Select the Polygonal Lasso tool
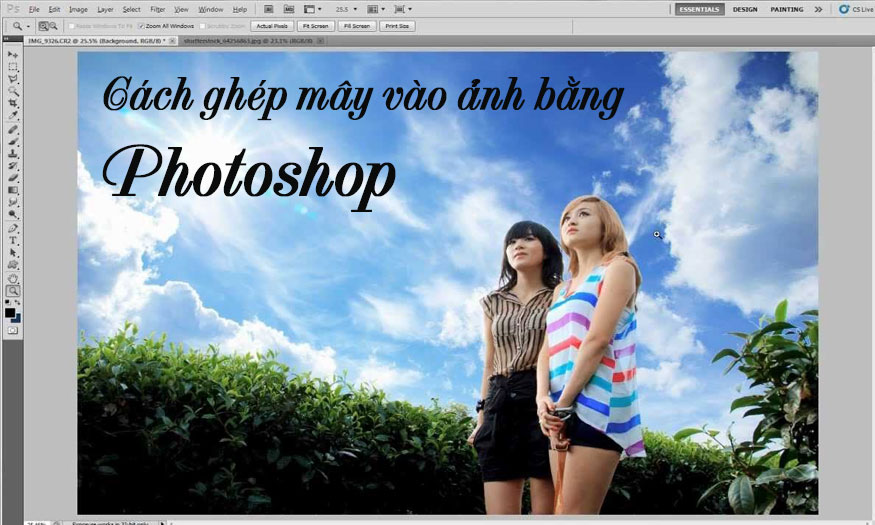The image size is (875, 525). pyautogui.click(x=12, y=79)
